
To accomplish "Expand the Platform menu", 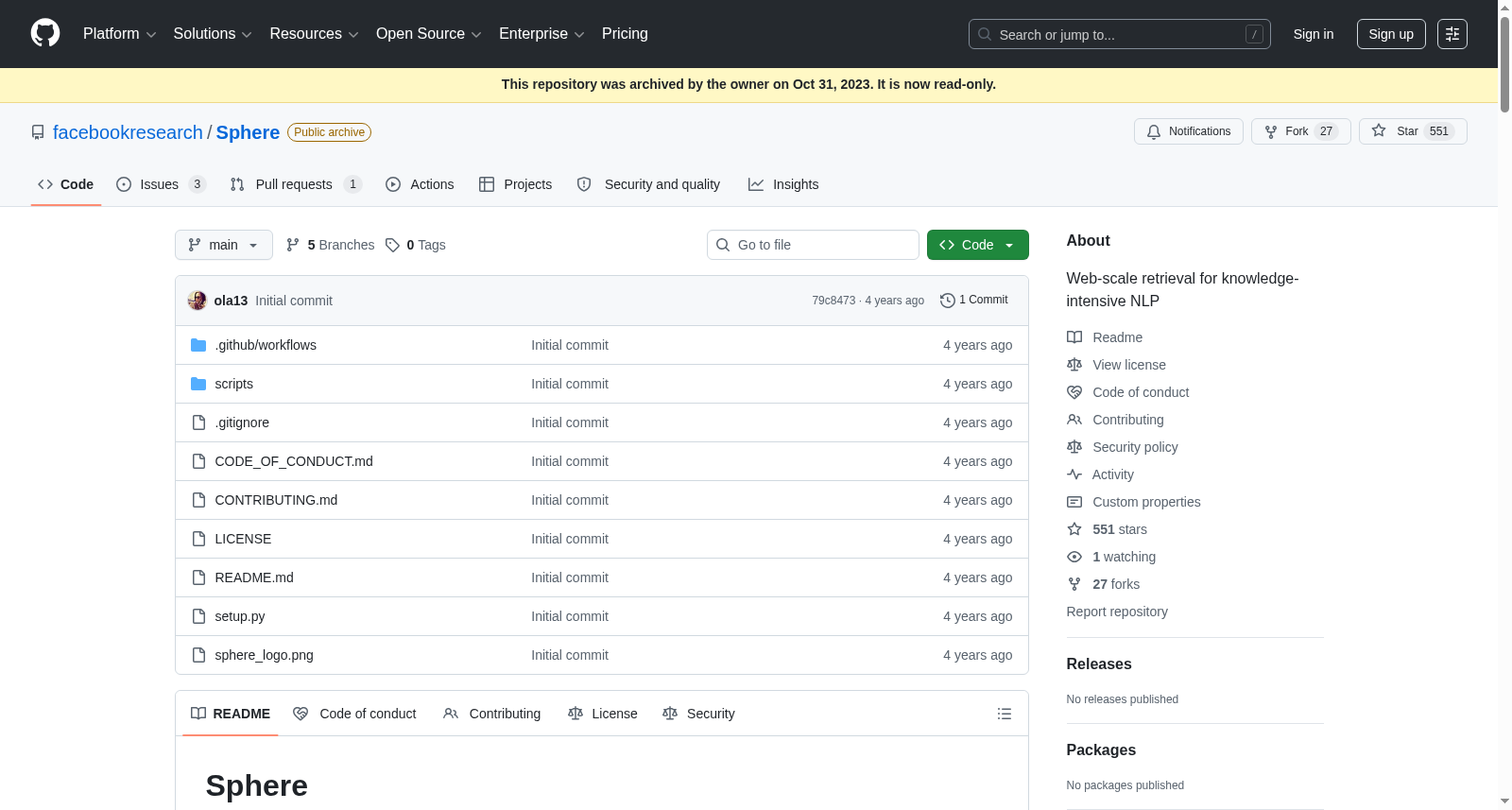I will click(x=120, y=34).
